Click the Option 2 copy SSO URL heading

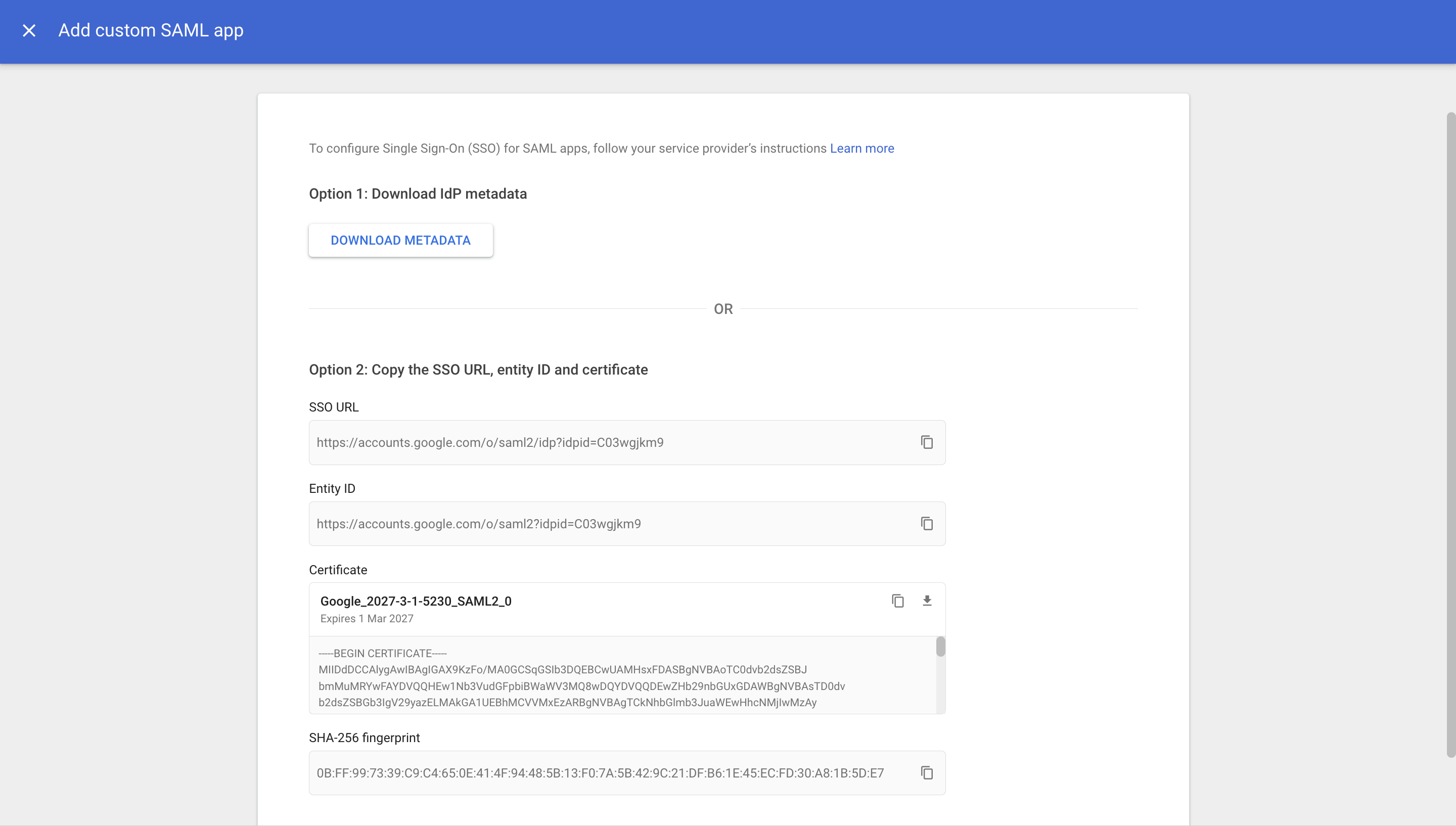(x=478, y=370)
